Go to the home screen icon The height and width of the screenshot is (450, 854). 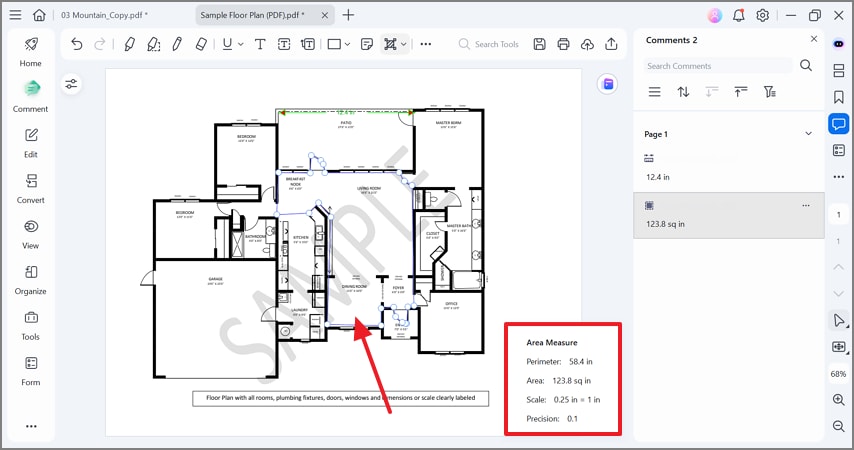[39, 15]
